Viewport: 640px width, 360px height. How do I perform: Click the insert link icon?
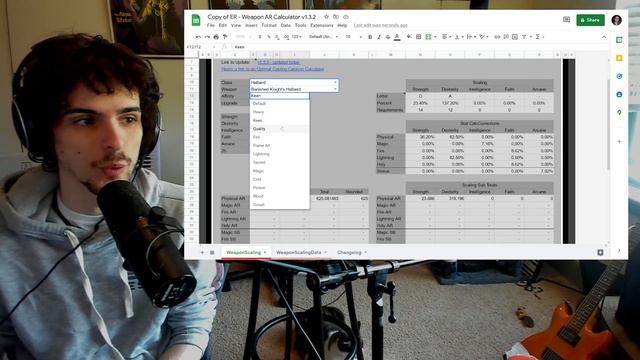497,37
